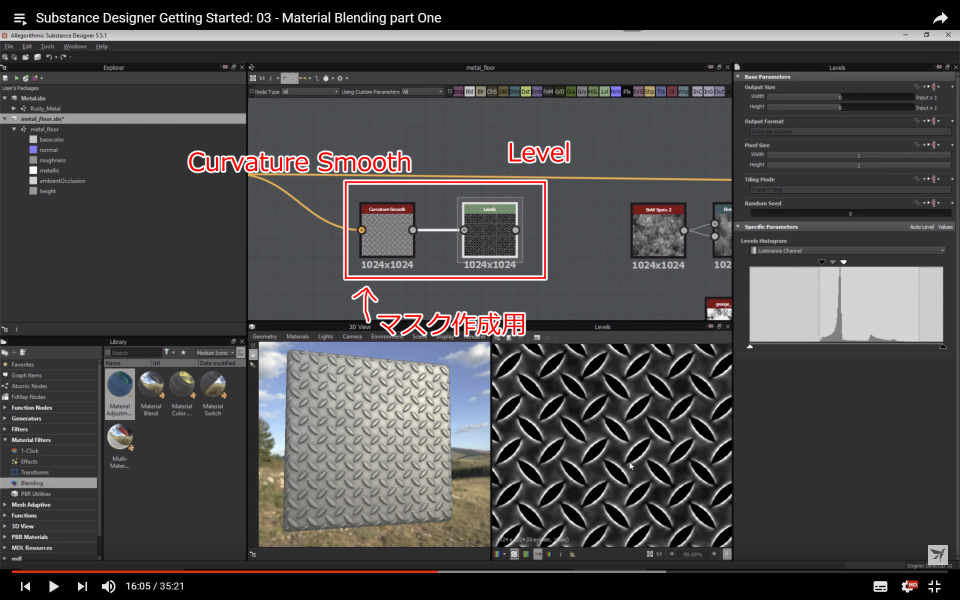Viewport: 960px width, 600px height.
Task: Click the Gry node shortcut chip
Action: click(582, 92)
